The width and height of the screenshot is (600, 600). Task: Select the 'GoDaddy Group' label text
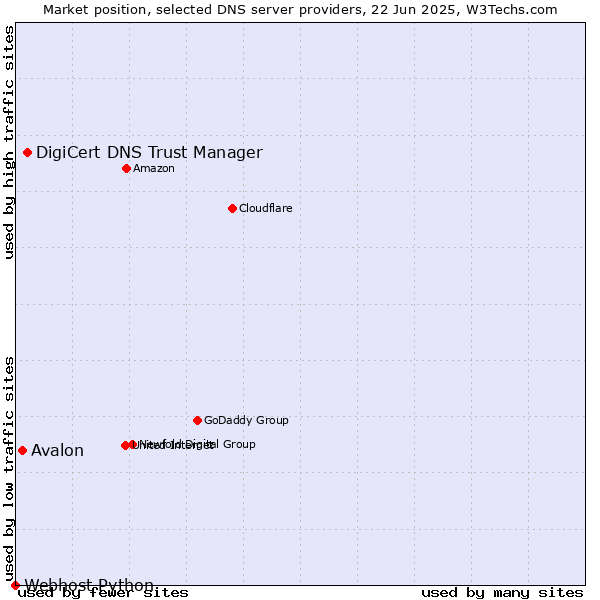[x=246, y=420]
